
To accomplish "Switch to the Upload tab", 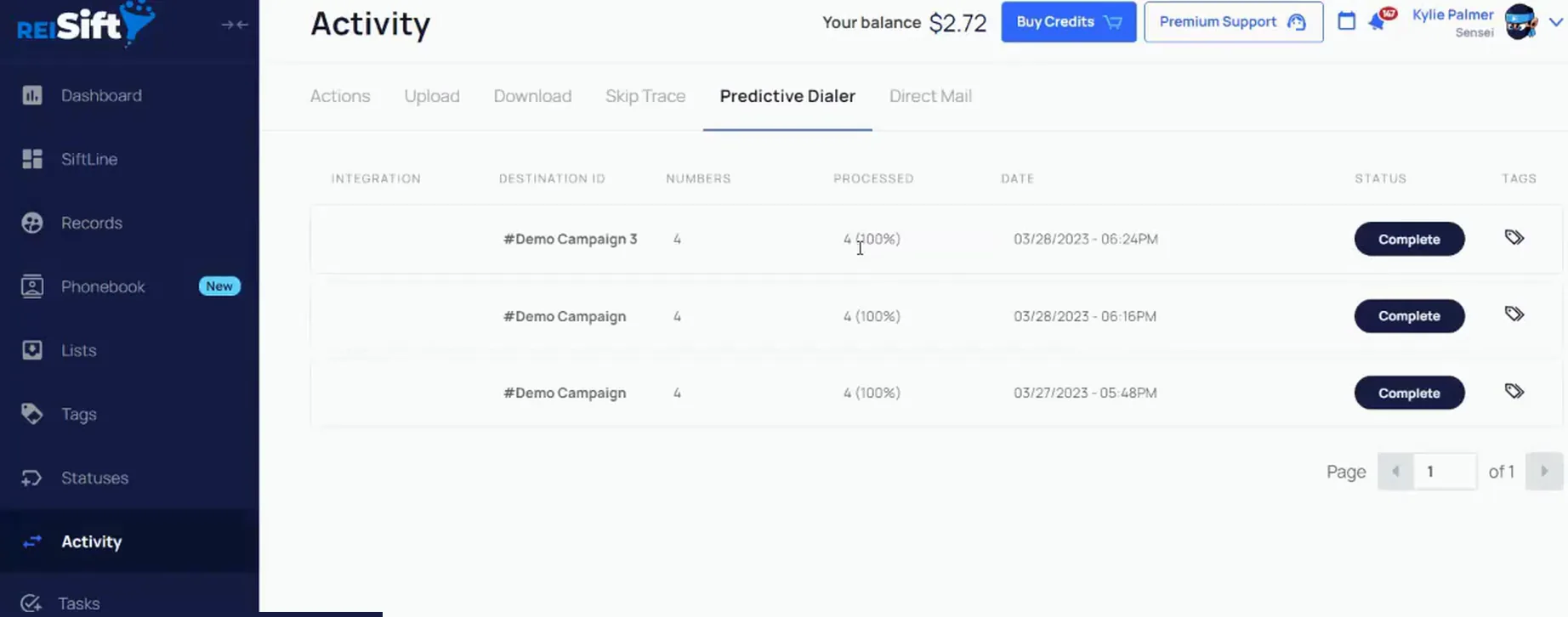I will (432, 96).
